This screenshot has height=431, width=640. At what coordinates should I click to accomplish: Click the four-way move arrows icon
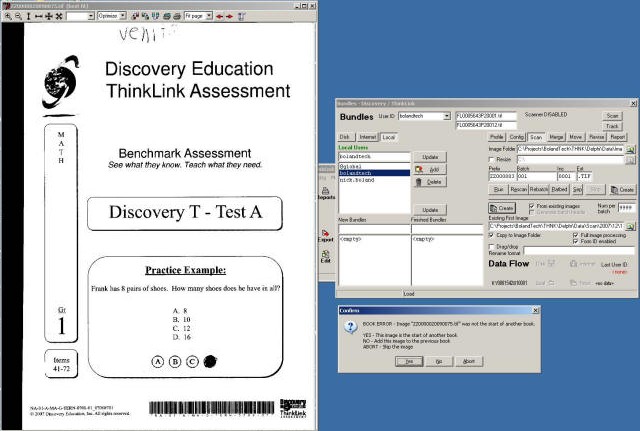pyautogui.click(x=49, y=16)
